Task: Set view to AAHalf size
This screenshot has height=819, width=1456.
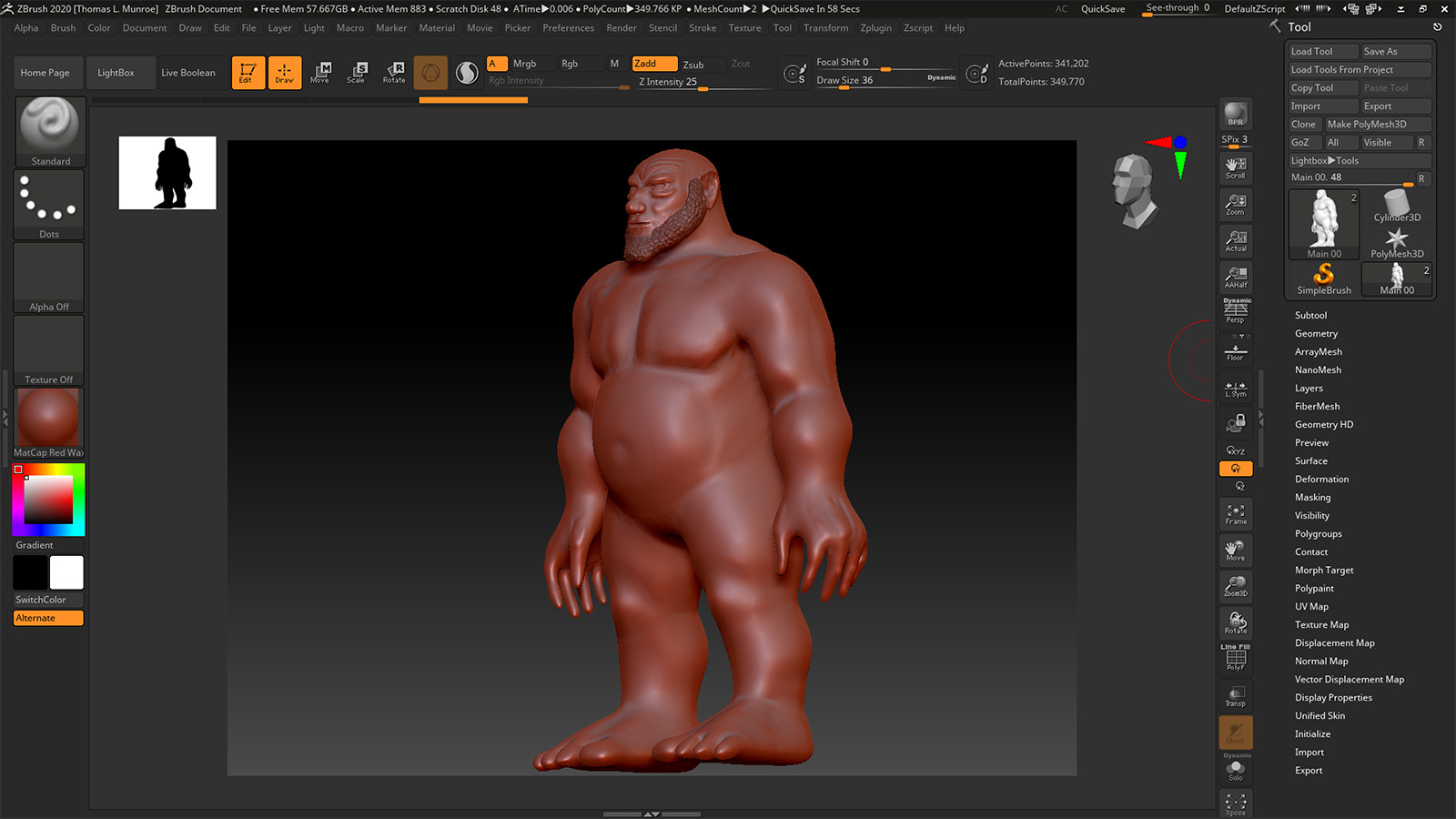Action: pos(1236,278)
